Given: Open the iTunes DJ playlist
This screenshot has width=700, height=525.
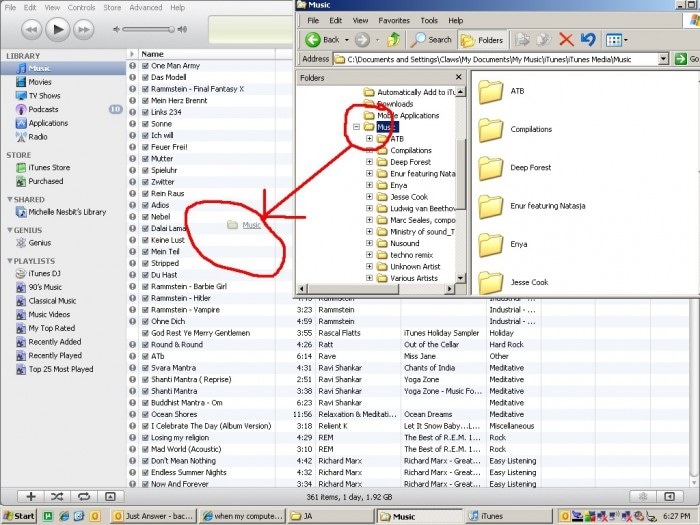Looking at the screenshot, I should click(x=44, y=274).
